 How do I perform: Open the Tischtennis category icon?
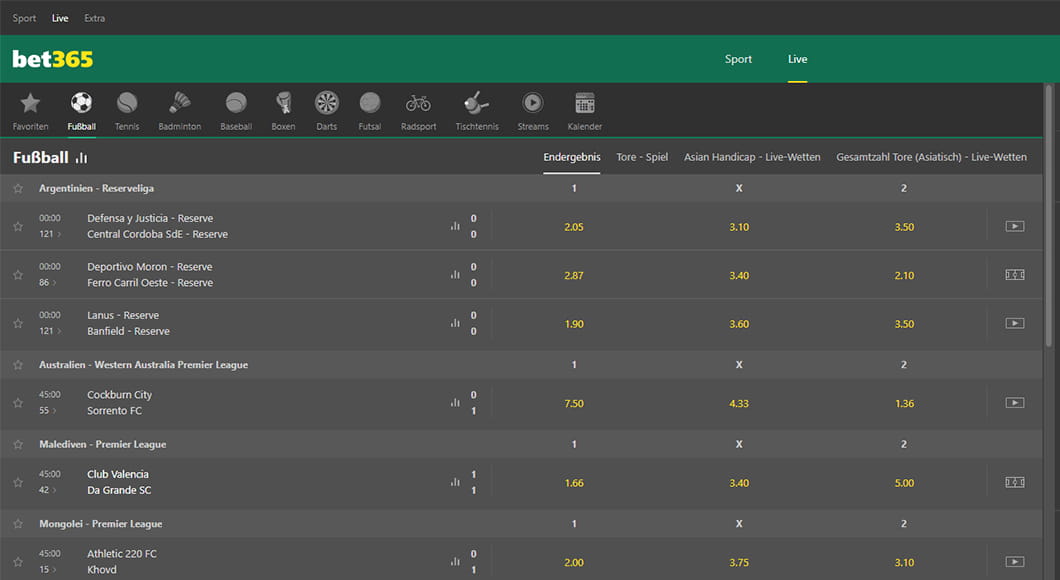(476, 103)
